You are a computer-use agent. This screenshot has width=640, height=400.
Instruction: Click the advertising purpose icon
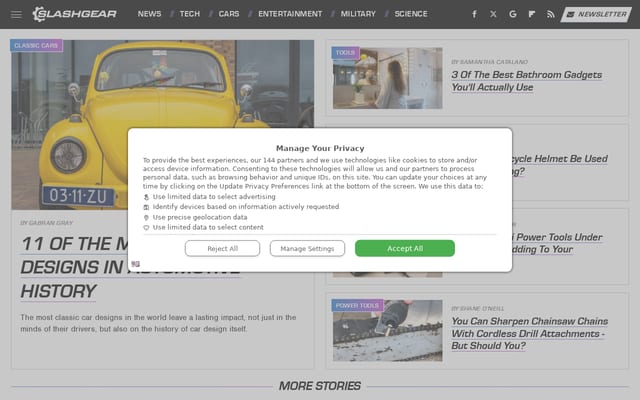(146, 197)
